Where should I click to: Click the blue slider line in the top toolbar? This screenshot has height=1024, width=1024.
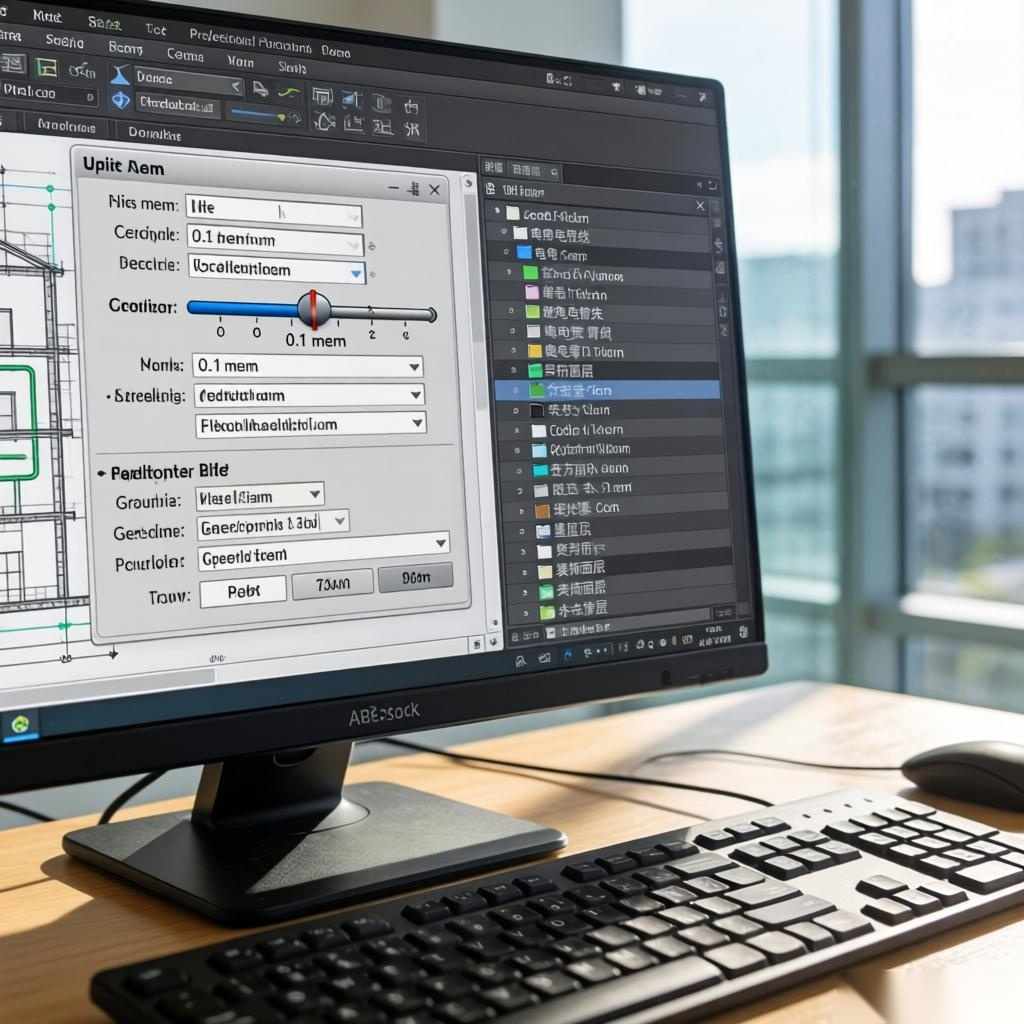(258, 114)
